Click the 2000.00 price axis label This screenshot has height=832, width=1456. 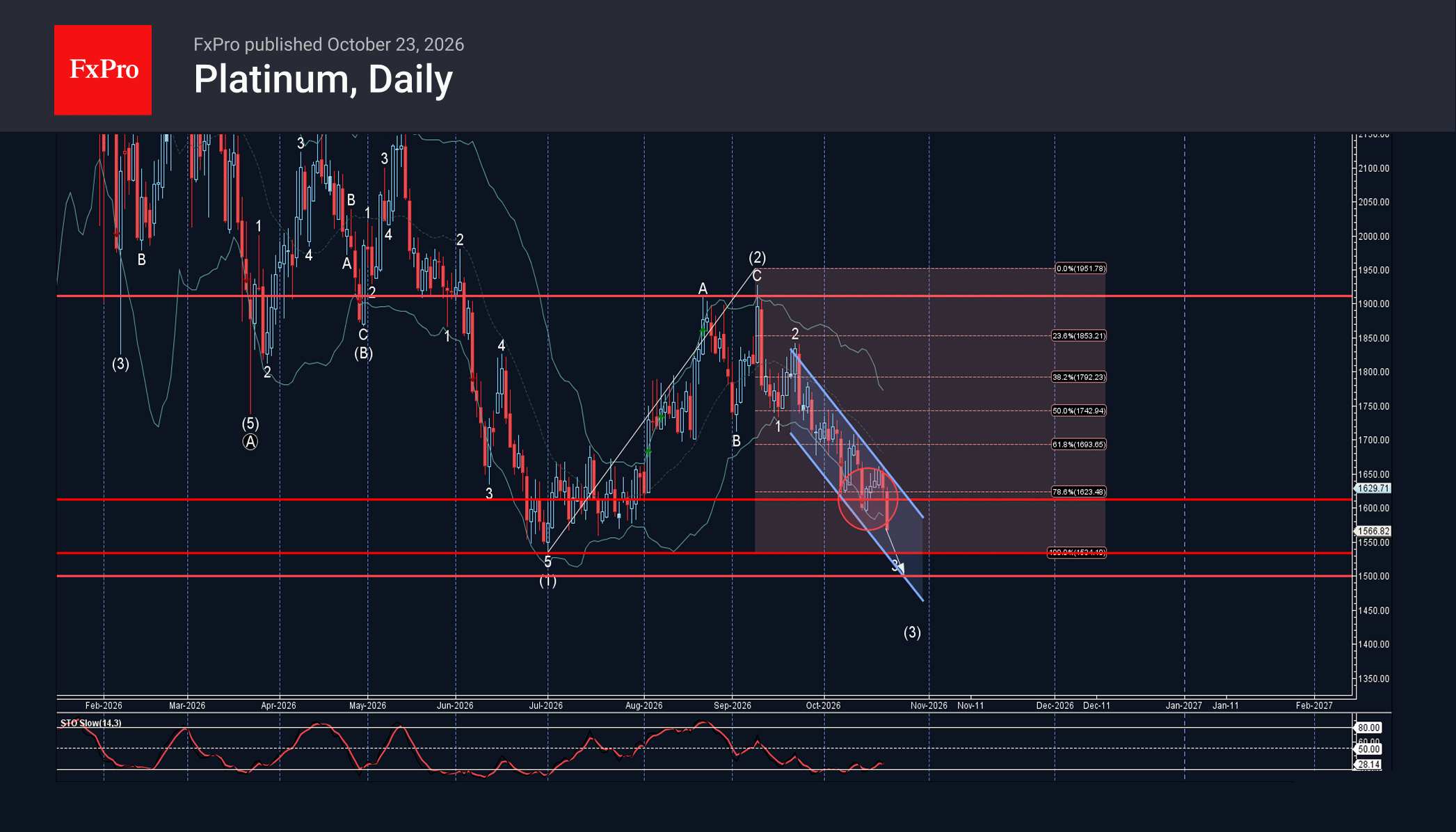(x=1374, y=237)
